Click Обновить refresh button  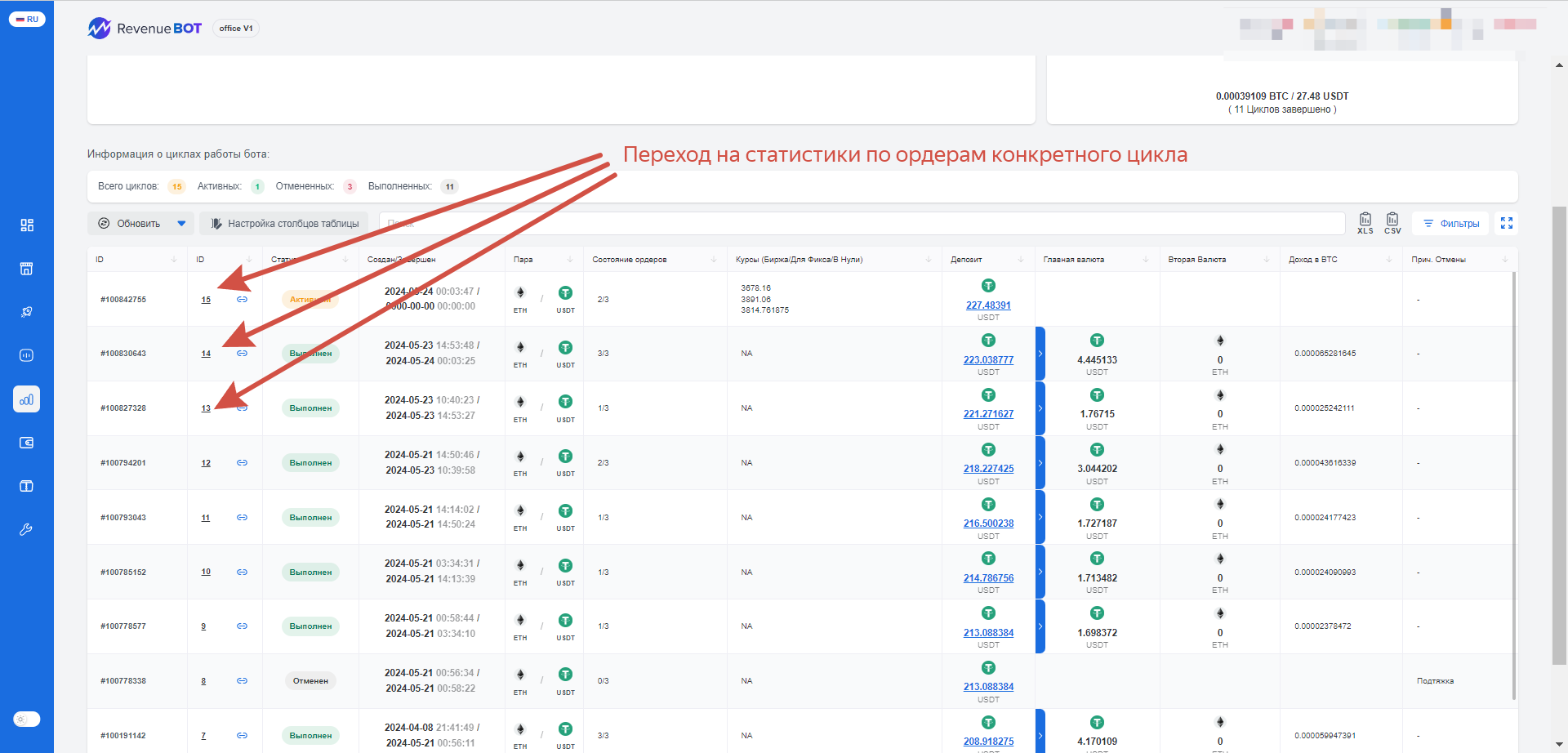(129, 223)
